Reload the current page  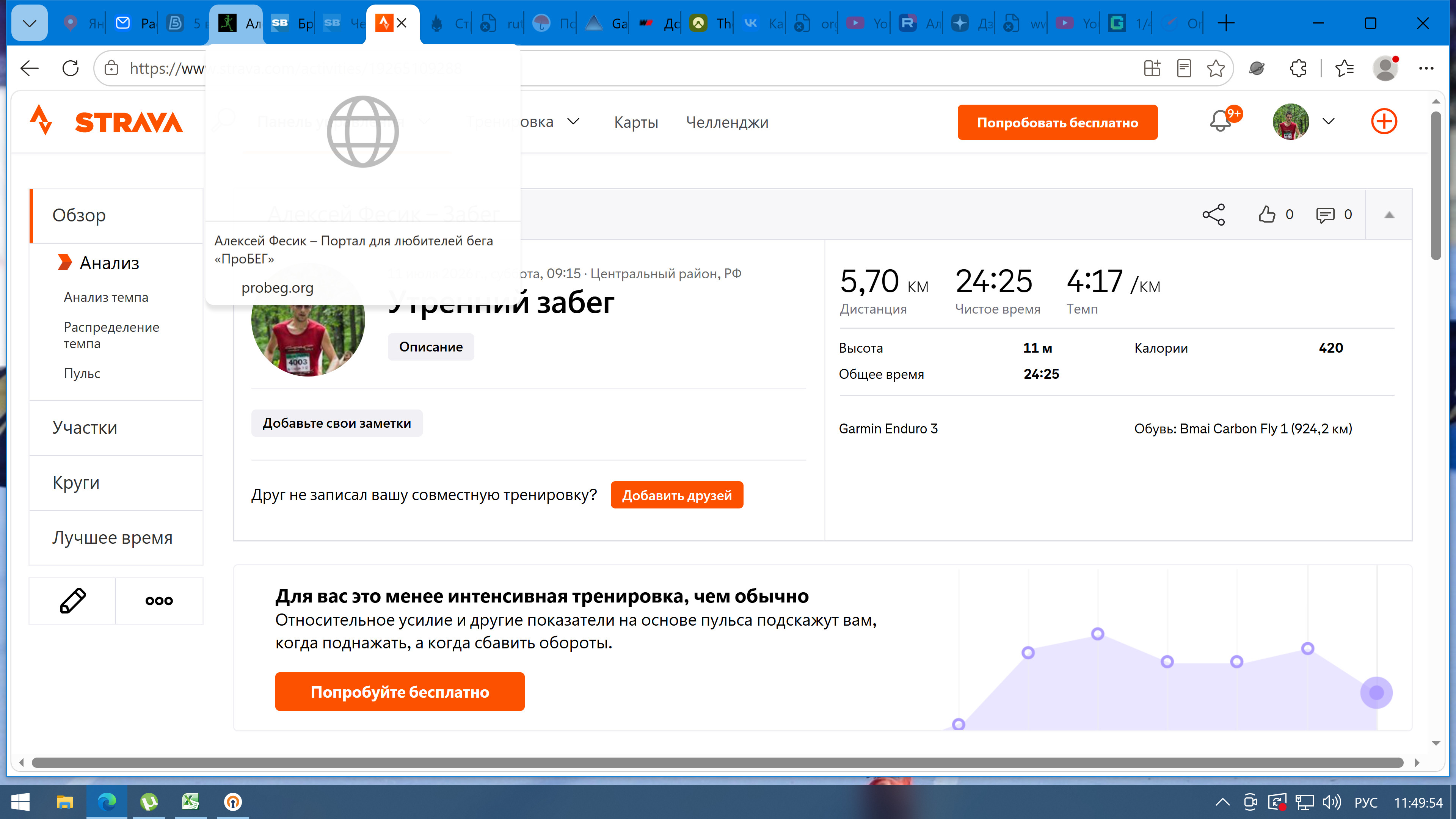pyautogui.click(x=71, y=68)
